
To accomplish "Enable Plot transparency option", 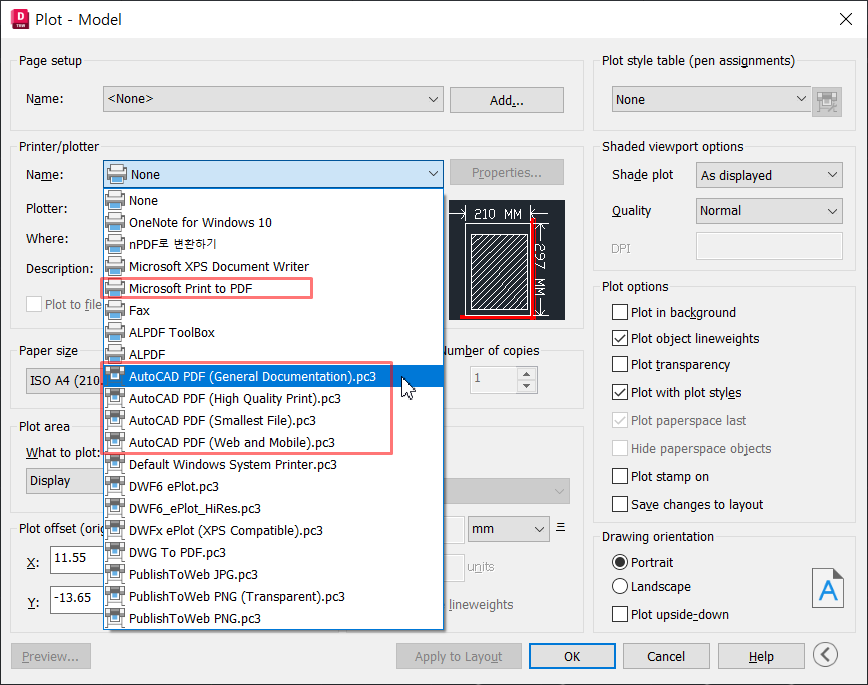I will (619, 364).
